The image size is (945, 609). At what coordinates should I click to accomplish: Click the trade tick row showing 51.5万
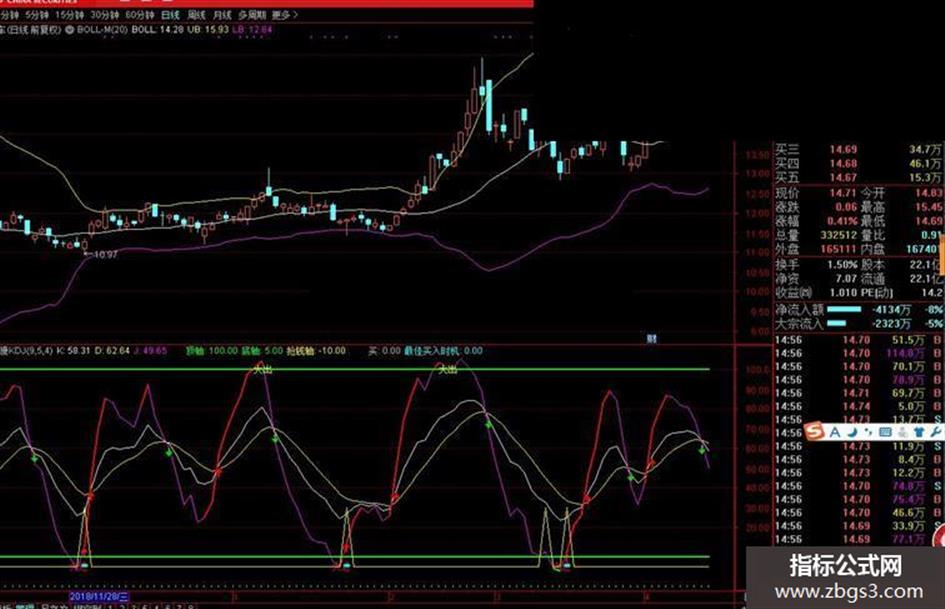[859, 340]
